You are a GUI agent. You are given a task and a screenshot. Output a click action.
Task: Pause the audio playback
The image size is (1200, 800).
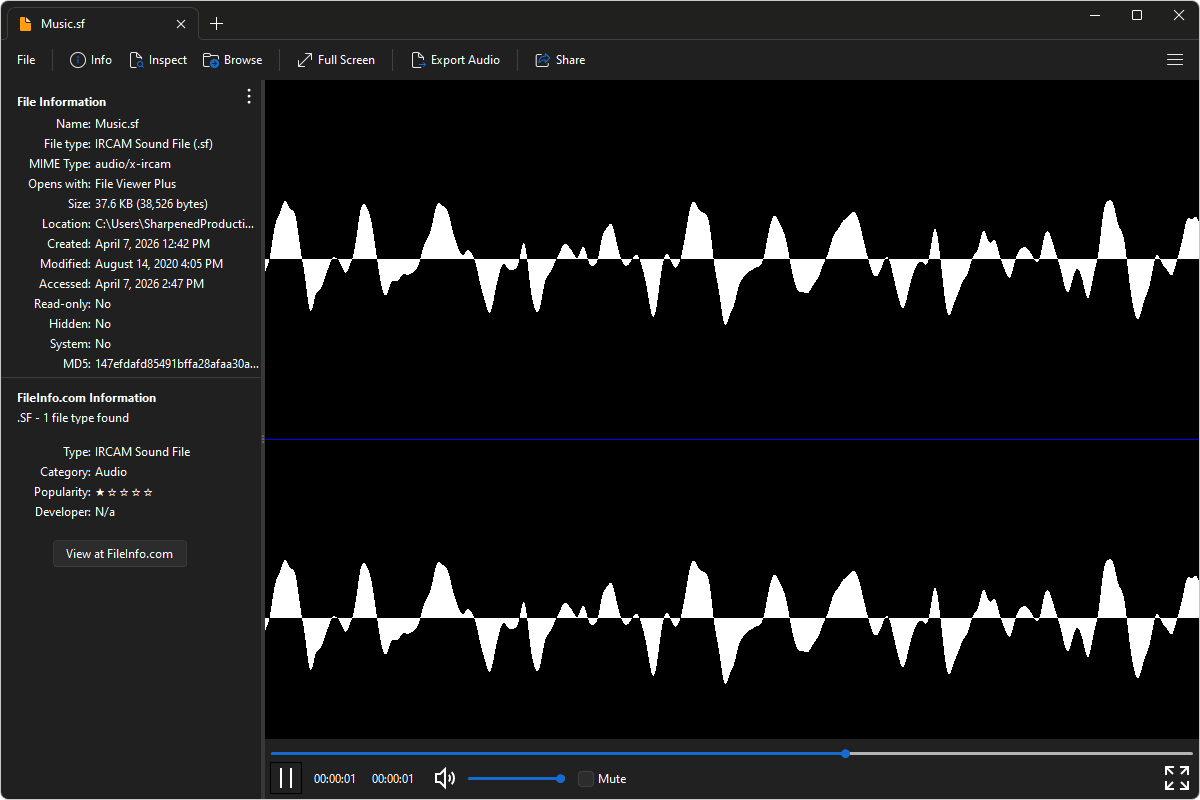pos(286,778)
